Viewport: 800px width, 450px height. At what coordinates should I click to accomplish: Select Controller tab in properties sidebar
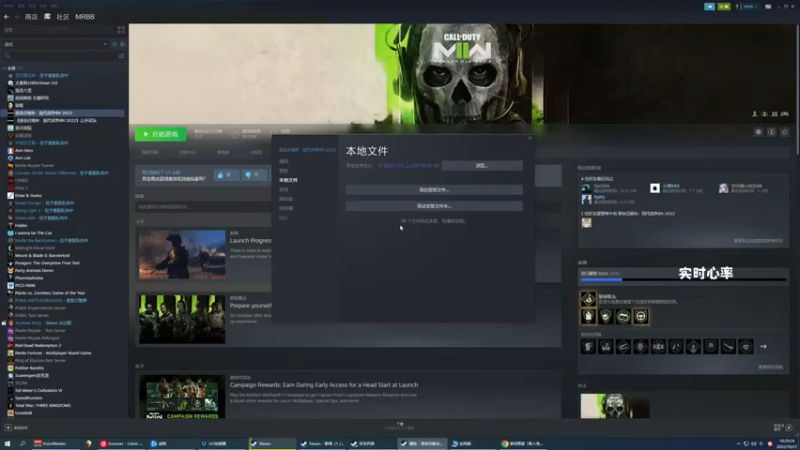[286, 208]
